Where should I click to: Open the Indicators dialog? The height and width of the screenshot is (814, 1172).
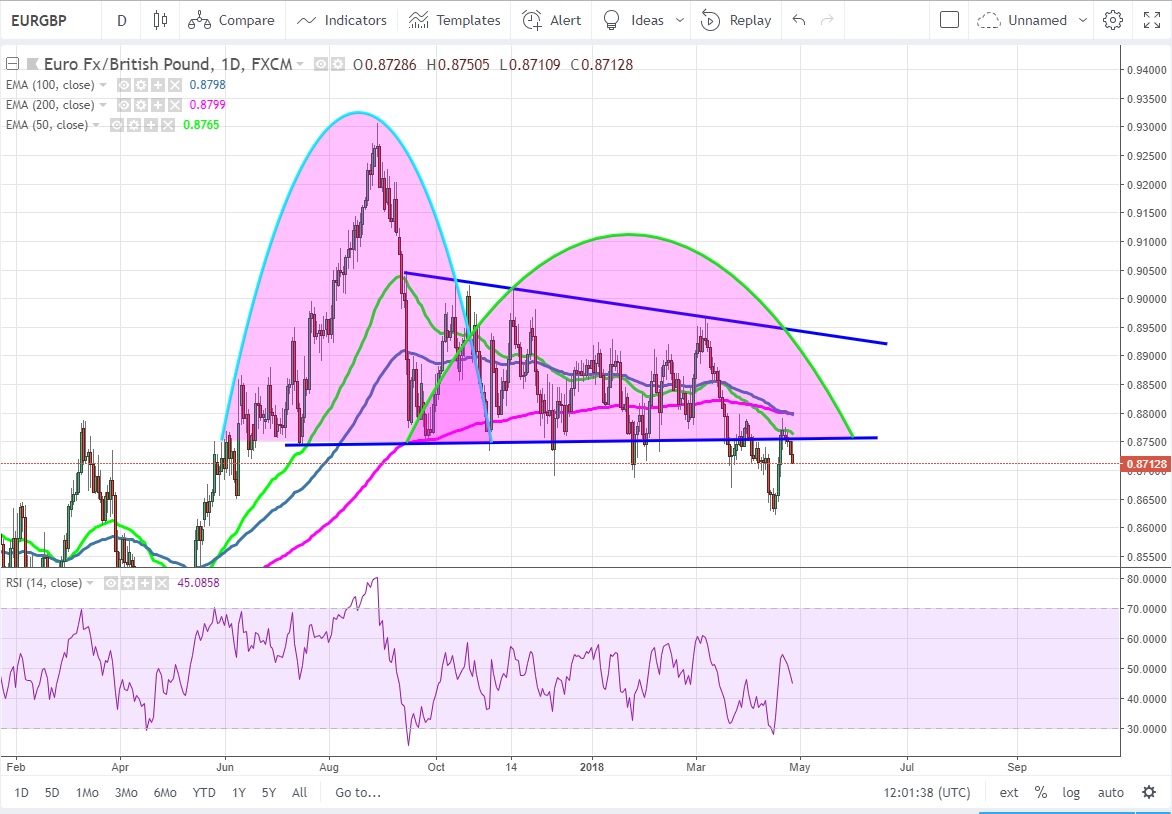(x=342, y=20)
